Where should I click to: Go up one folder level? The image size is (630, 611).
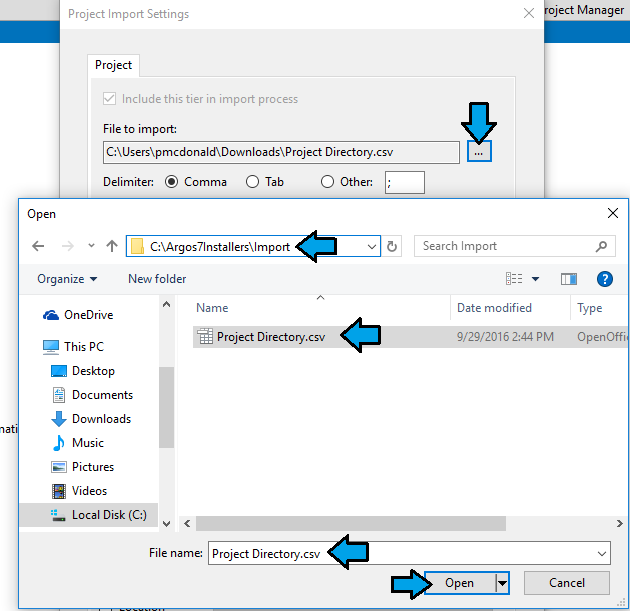(x=112, y=246)
